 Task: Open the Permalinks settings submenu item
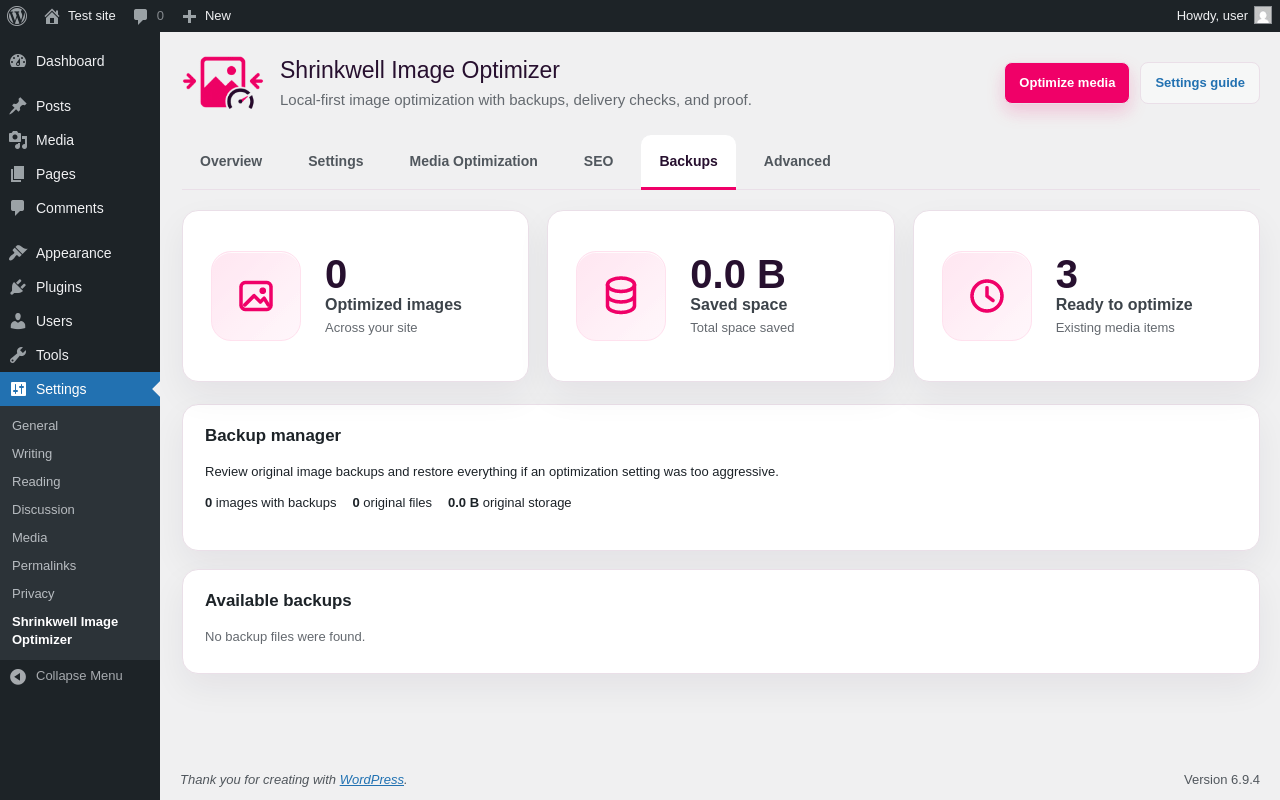44,565
